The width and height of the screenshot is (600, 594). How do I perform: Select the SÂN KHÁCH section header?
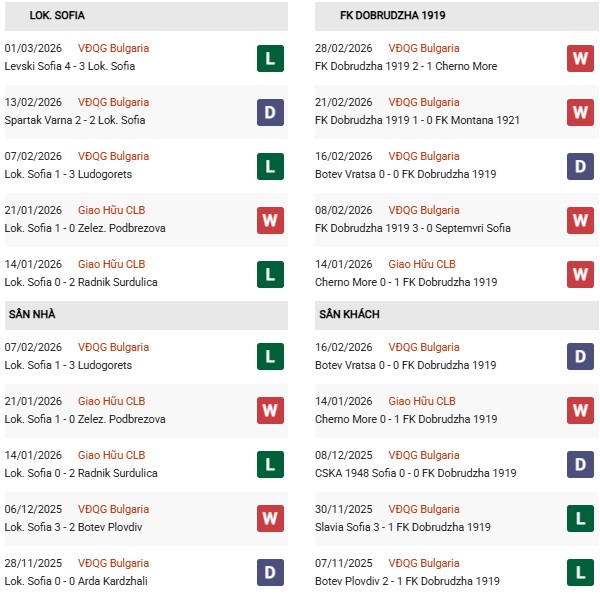[349, 314]
